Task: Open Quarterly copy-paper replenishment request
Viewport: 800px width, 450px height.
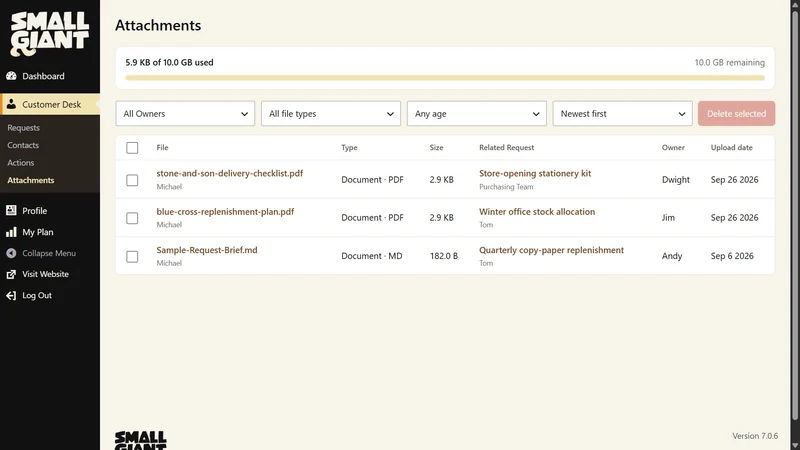Action: (551, 250)
